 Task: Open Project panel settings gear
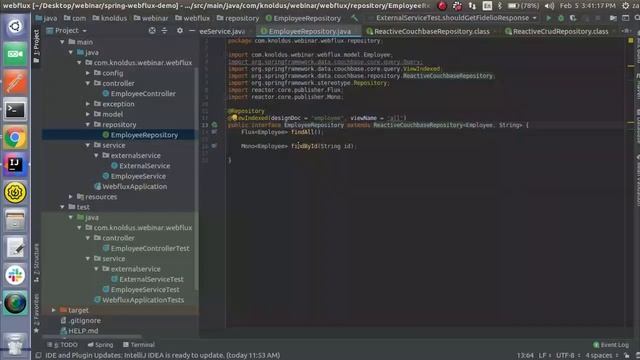pos(180,31)
